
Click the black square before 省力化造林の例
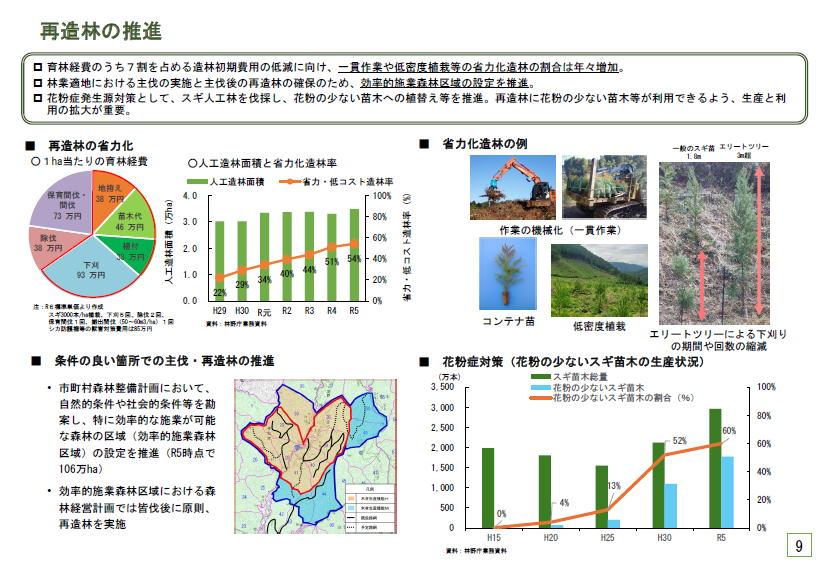coord(423,145)
